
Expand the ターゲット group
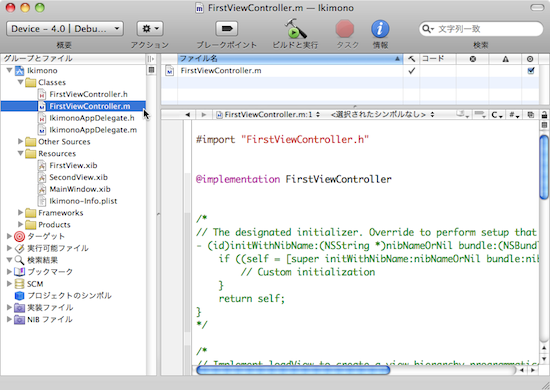click(x=9, y=236)
